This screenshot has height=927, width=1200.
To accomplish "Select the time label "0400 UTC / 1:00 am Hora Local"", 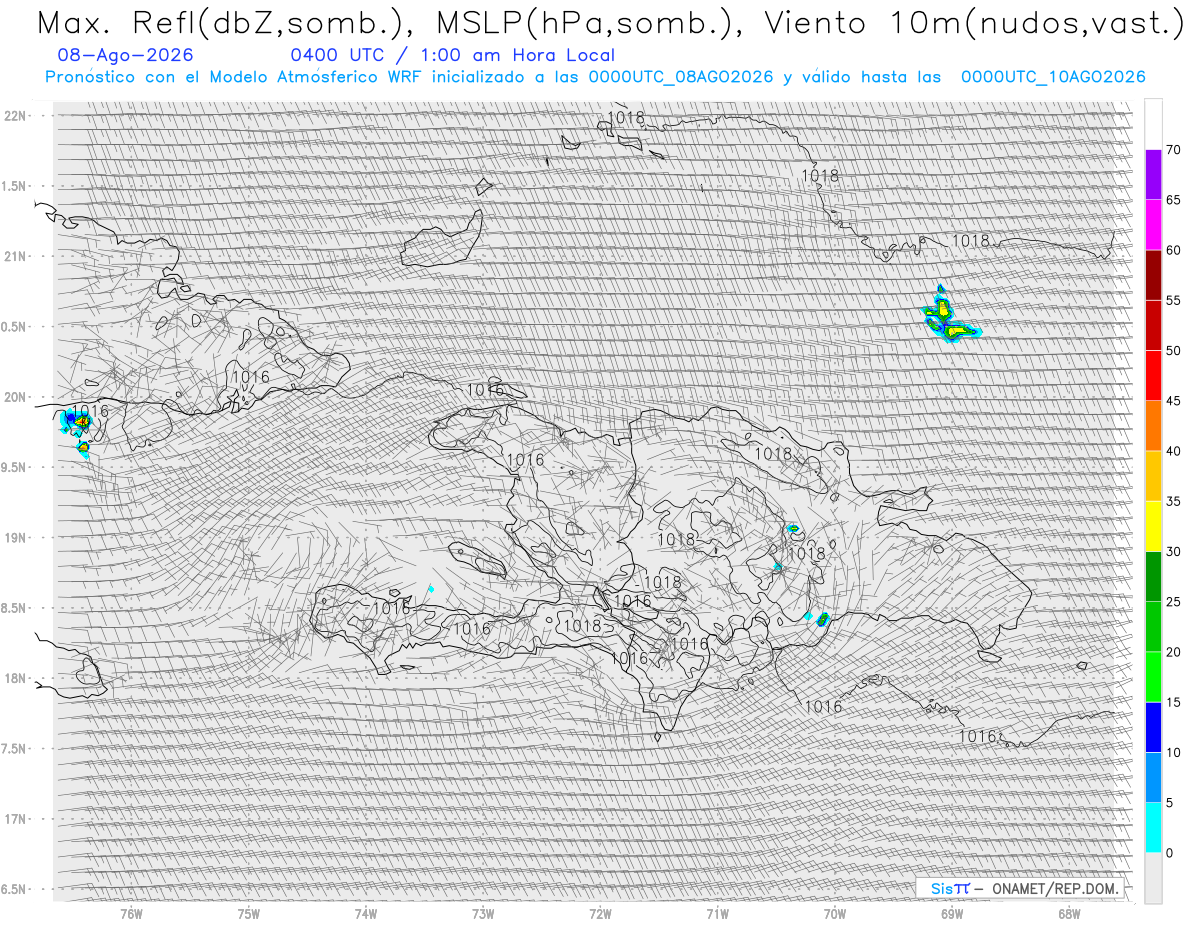I will click(x=452, y=55).
